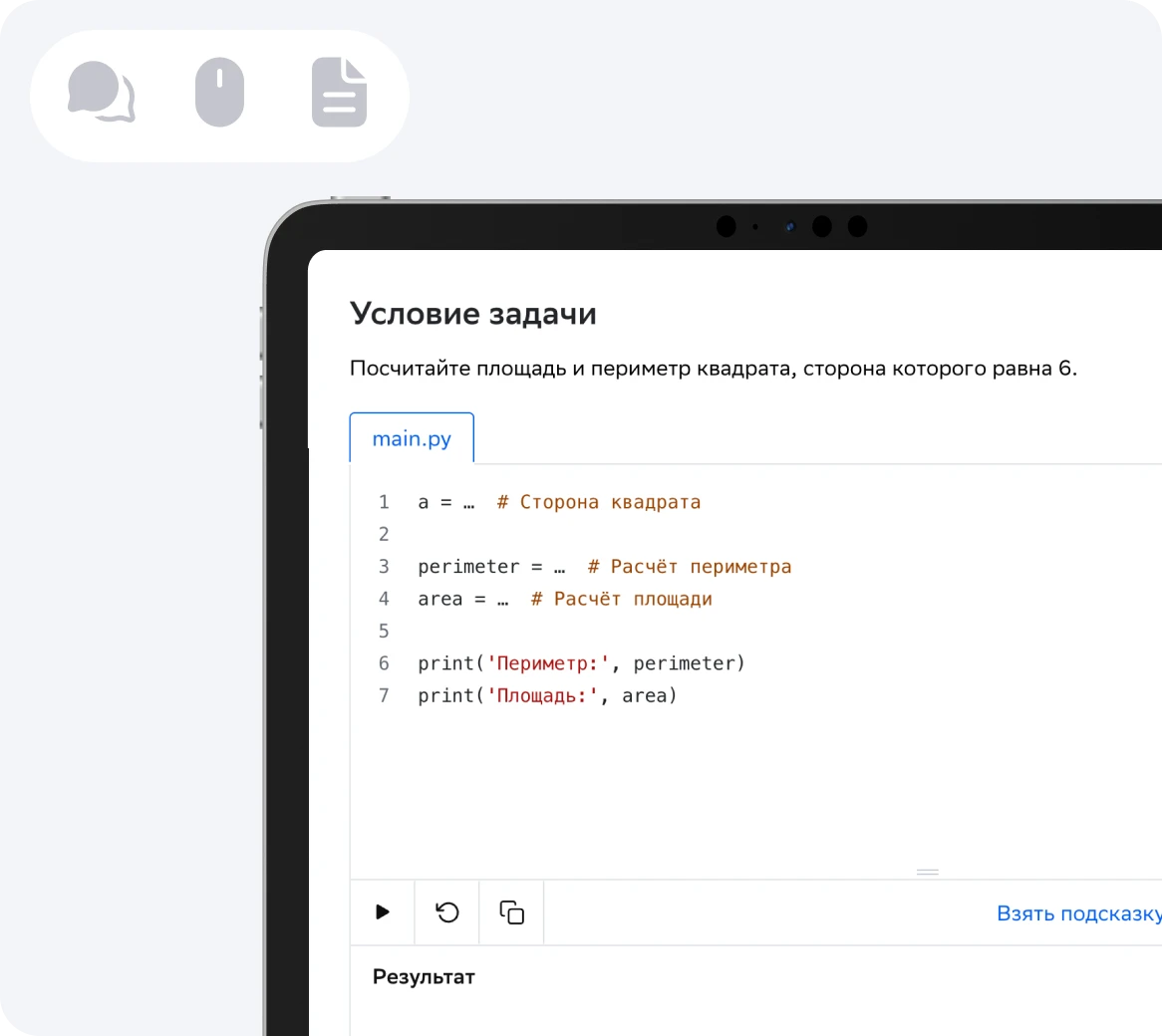Copy the code using the copy icon
1162x1036 pixels.
tap(511, 912)
